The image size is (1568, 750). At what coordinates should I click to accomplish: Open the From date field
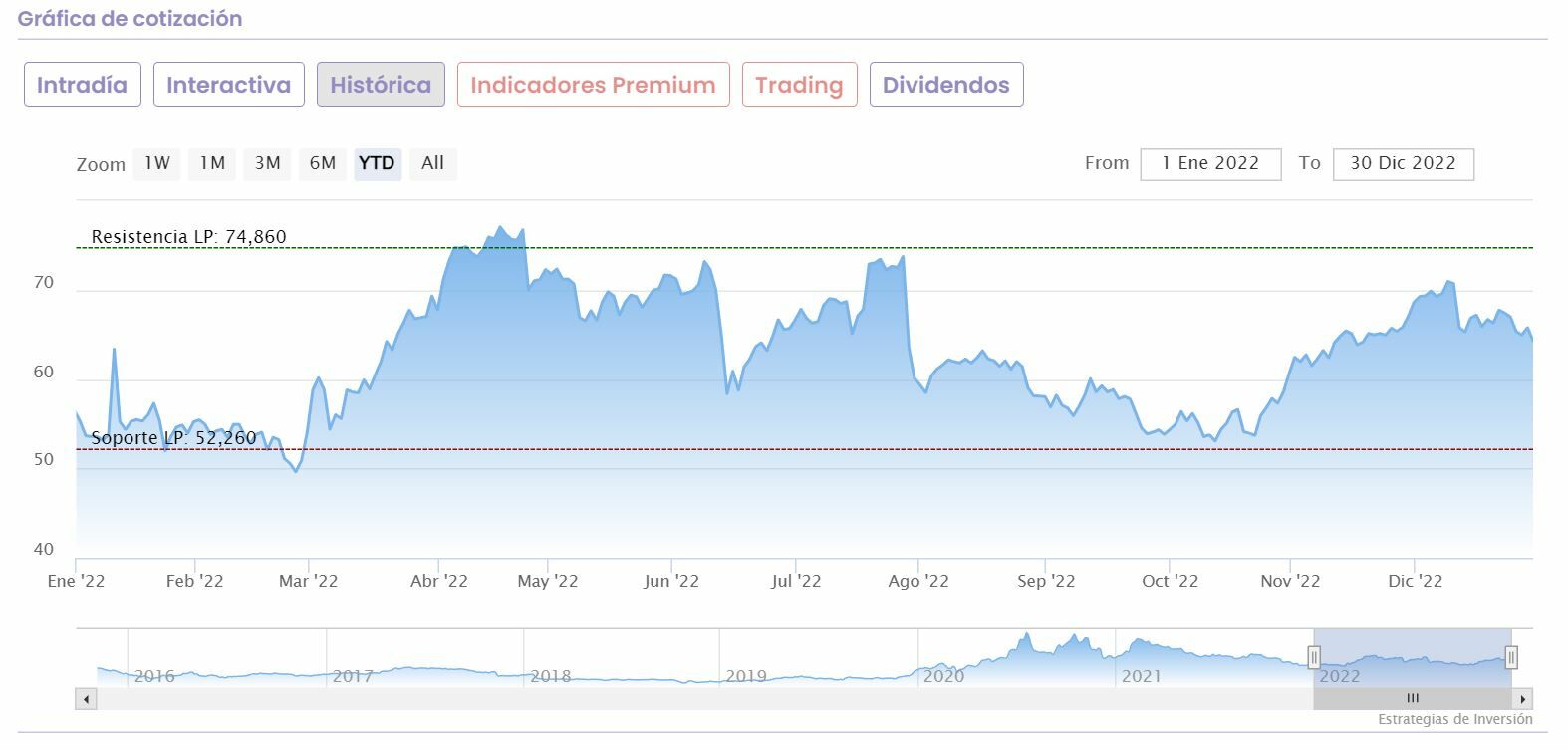pos(1210,163)
